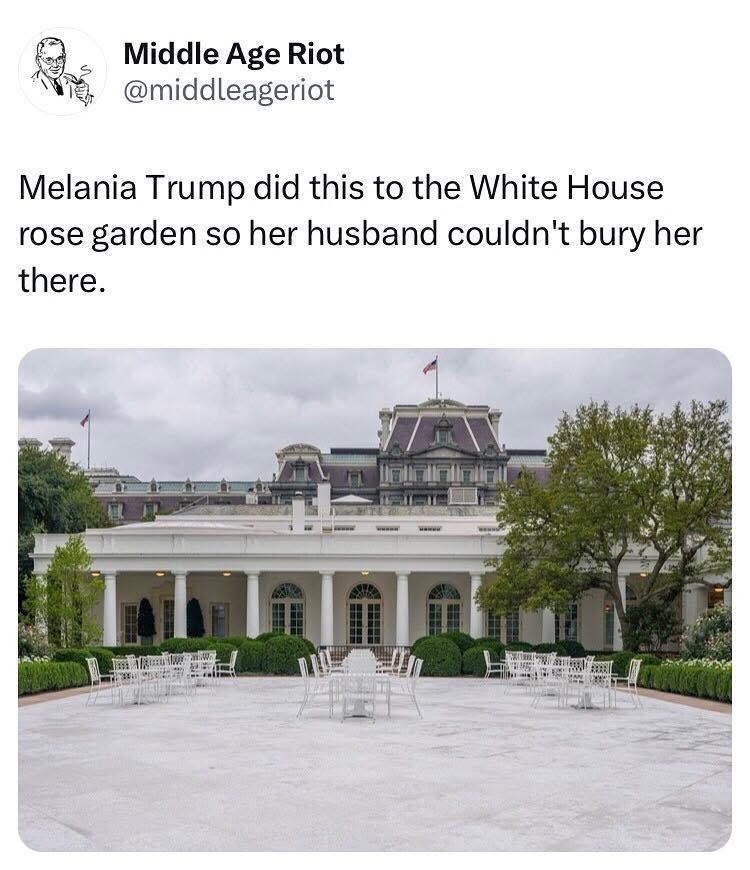
Task: Click the left group of white chairs
Action: click(x=161, y=675)
